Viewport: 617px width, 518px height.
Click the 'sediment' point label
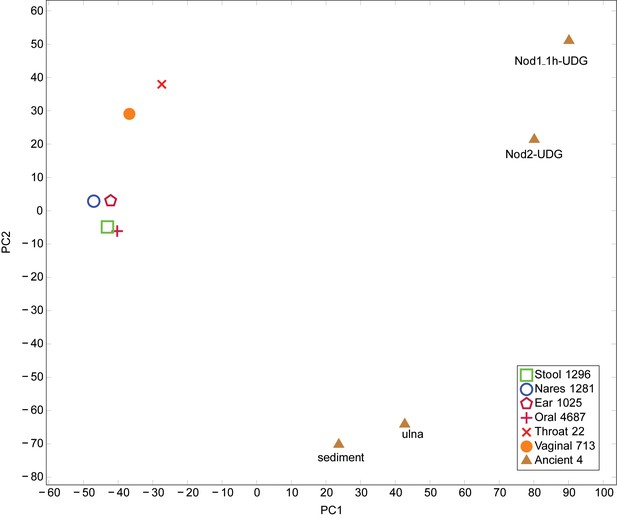pos(341,457)
